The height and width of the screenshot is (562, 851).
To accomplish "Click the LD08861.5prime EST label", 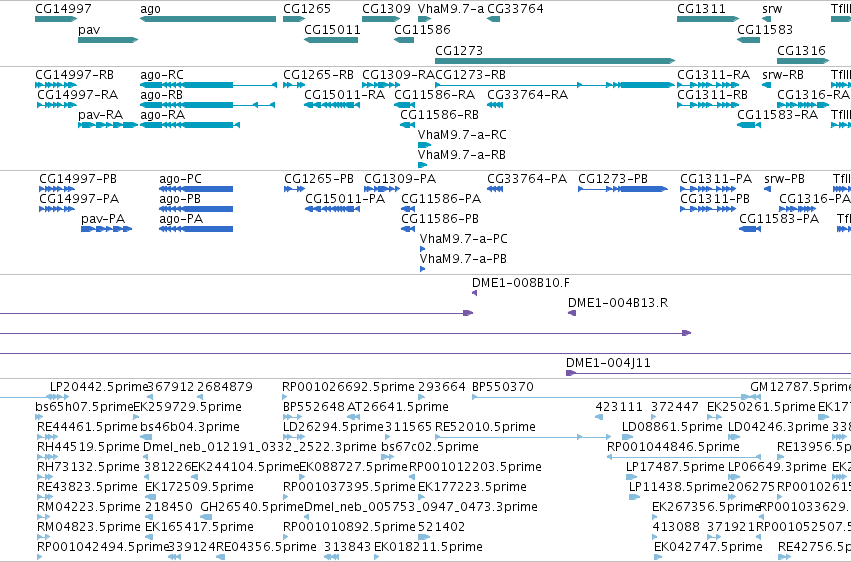I will (672, 427).
